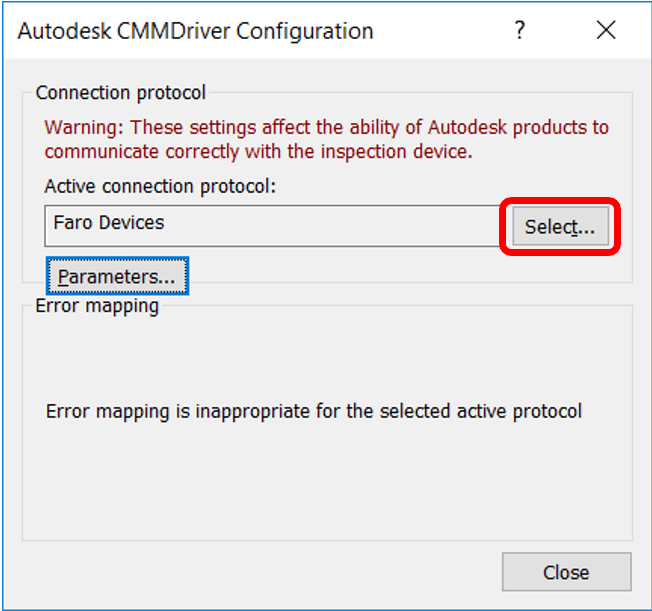Viewport: 652px width, 611px height.
Task: Click the 'Error mapping' group heading
Action: tap(97, 306)
